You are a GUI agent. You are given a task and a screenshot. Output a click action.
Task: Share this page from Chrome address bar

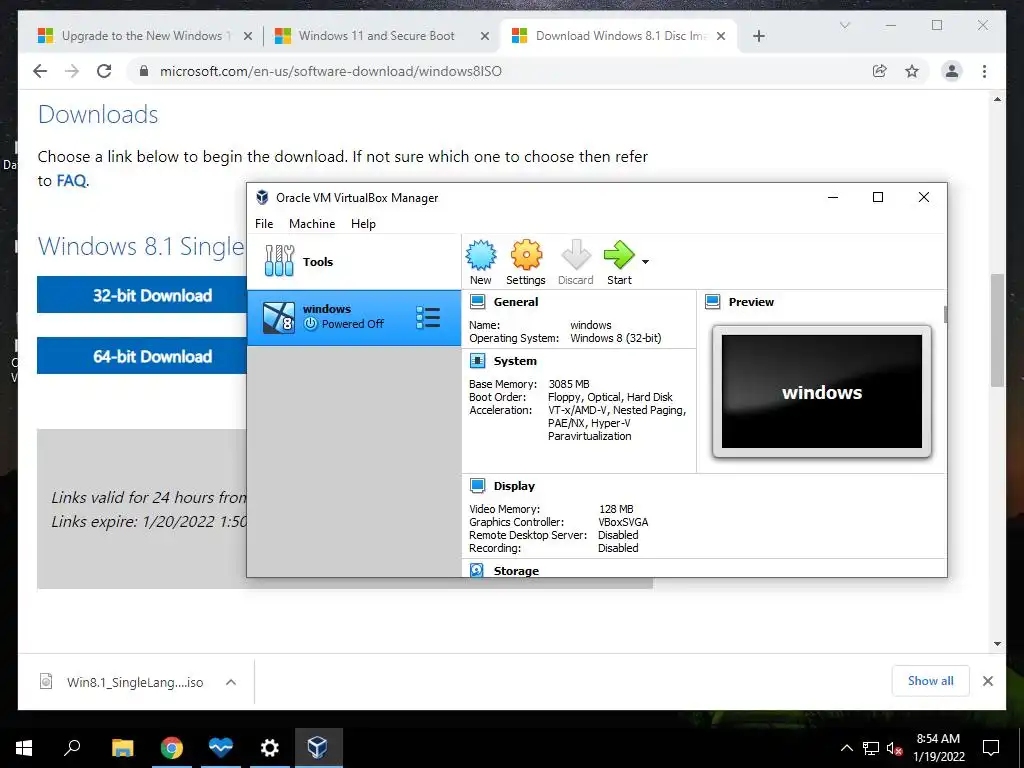point(880,71)
